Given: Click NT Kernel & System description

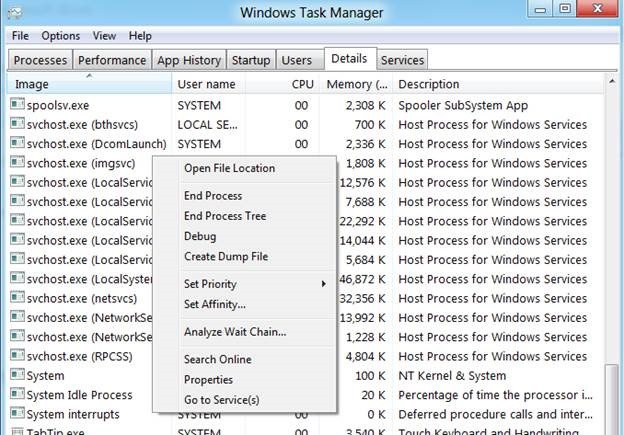Looking at the screenshot, I should pyautogui.click(x=452, y=376).
